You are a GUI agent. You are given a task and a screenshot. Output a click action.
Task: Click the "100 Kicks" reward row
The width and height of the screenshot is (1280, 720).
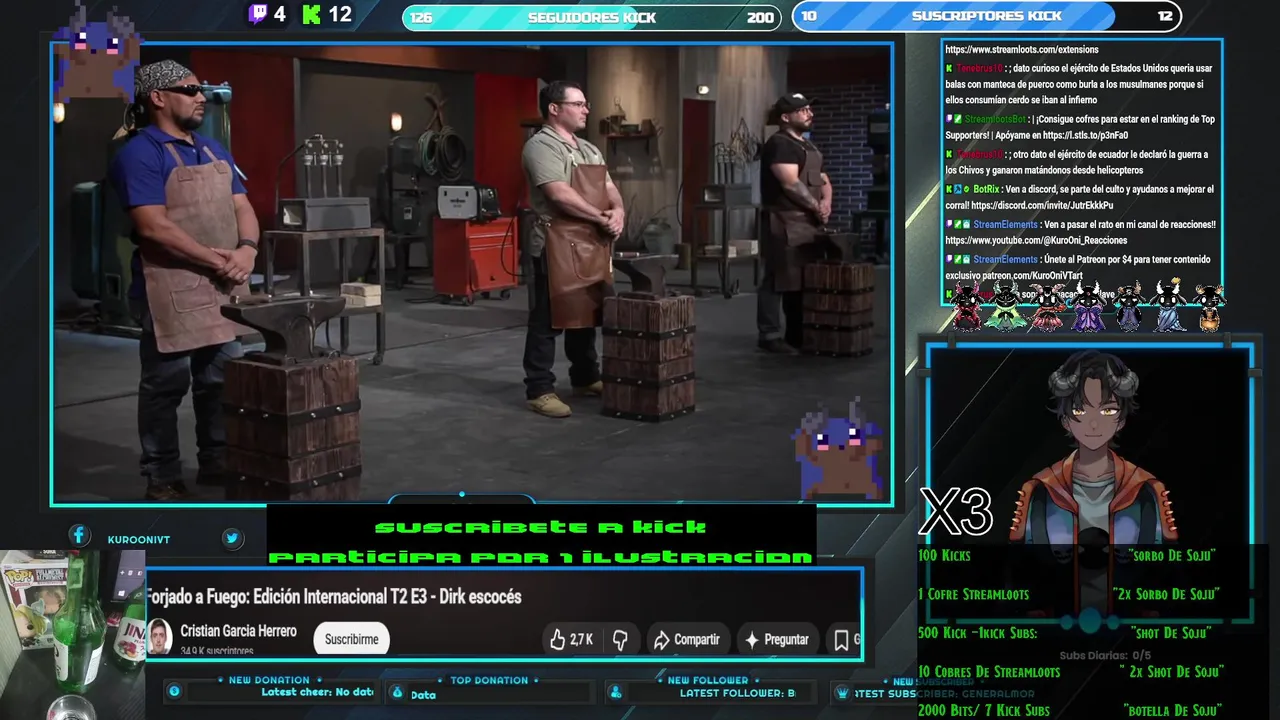click(1069, 555)
